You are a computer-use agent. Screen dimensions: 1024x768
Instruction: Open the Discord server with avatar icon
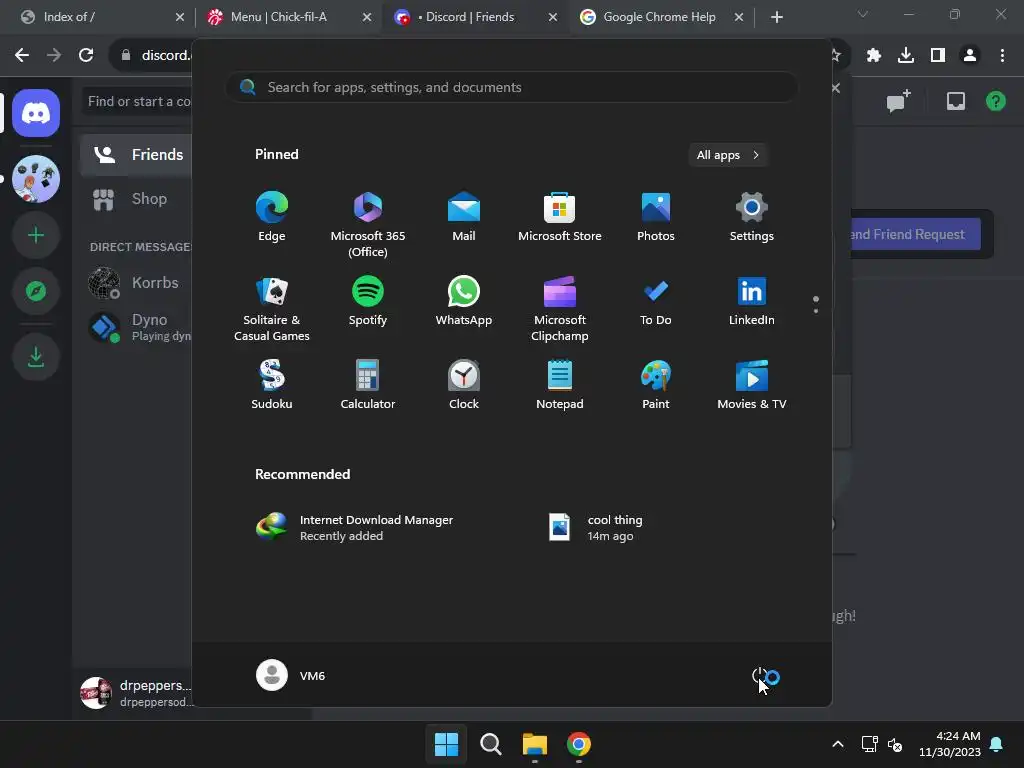coord(36,178)
